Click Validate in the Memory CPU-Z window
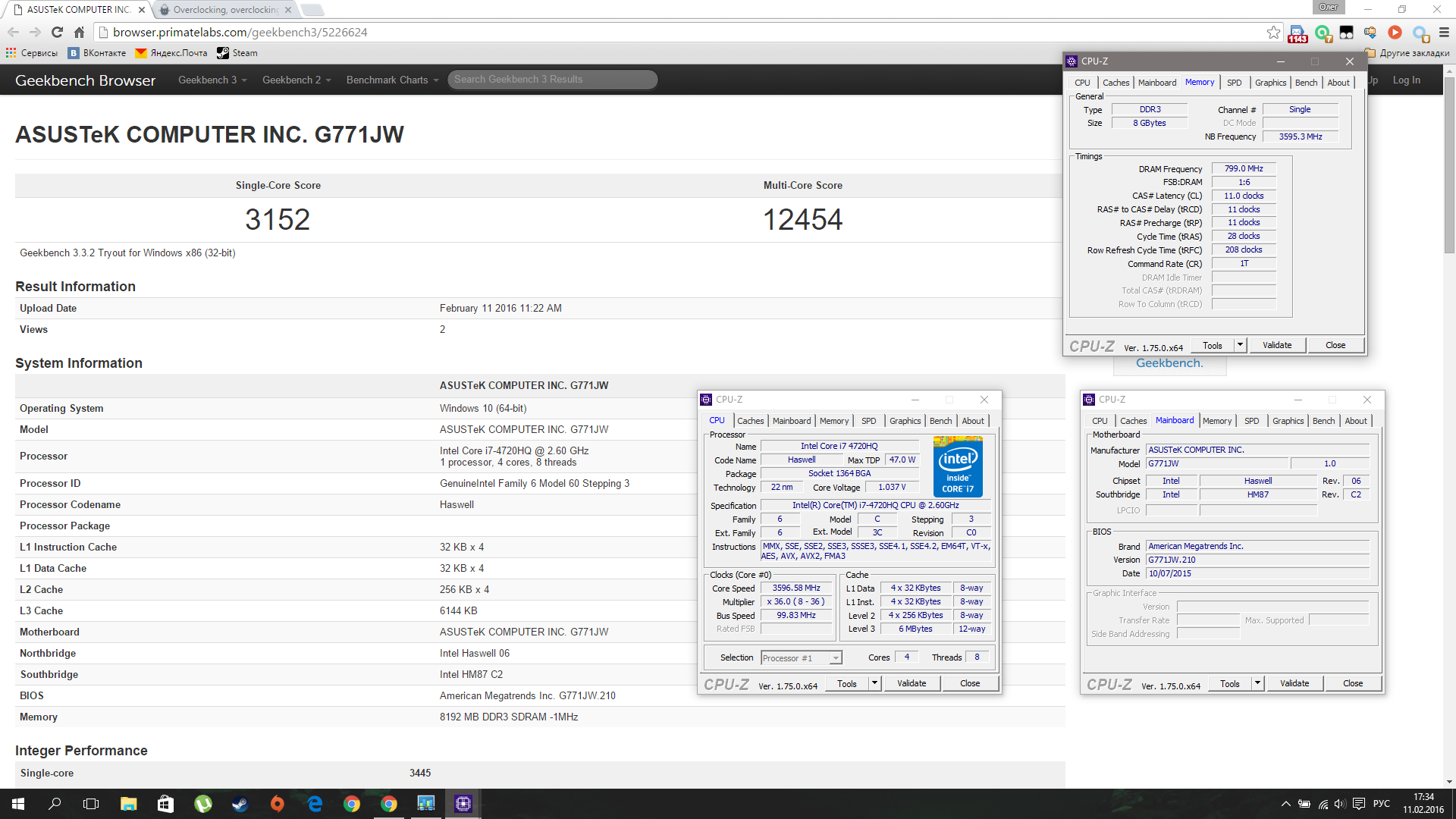The width and height of the screenshot is (1456, 819). [1277, 345]
